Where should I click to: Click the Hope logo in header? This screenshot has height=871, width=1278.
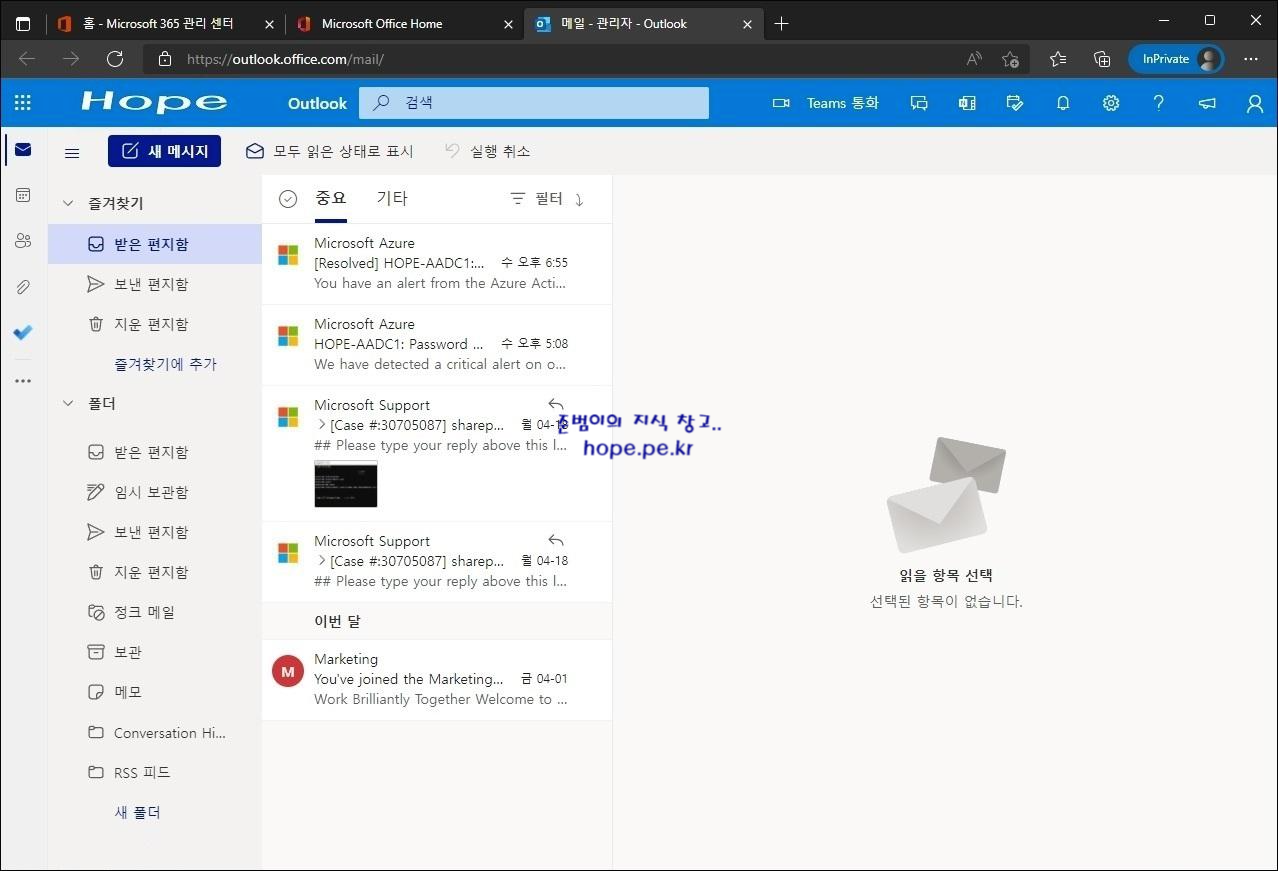pos(154,102)
